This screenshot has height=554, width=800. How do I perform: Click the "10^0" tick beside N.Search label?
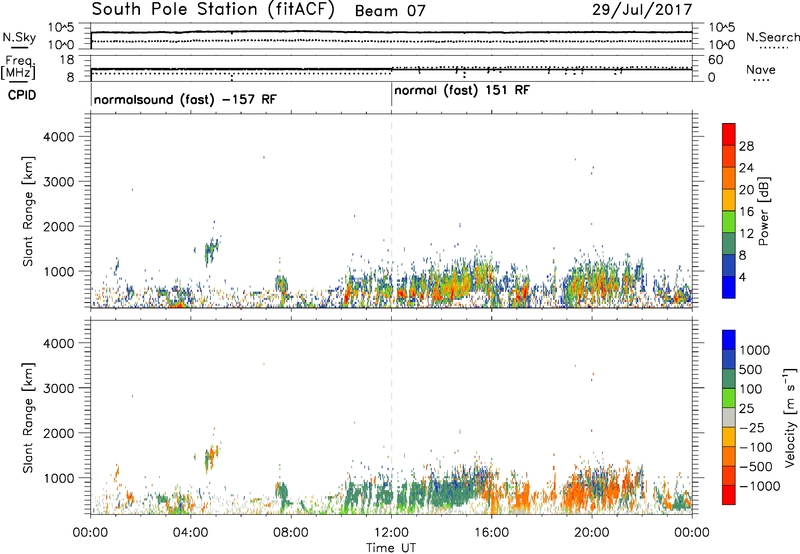pyautogui.click(x=721, y=45)
